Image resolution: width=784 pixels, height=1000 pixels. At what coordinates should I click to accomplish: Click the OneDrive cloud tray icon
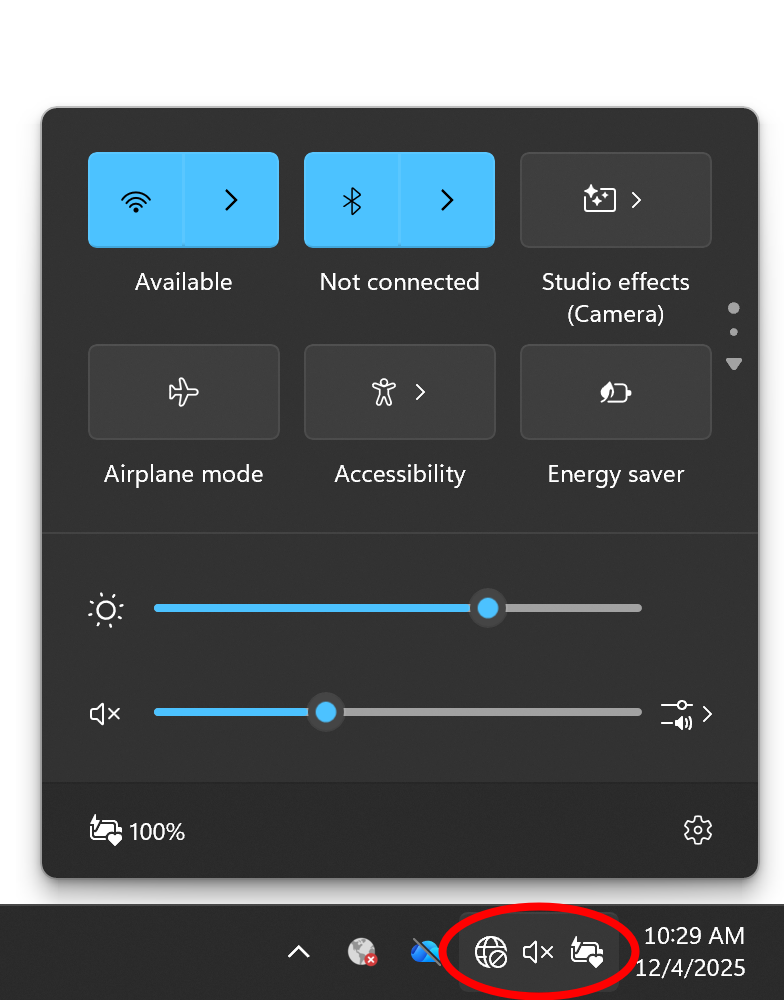click(425, 952)
